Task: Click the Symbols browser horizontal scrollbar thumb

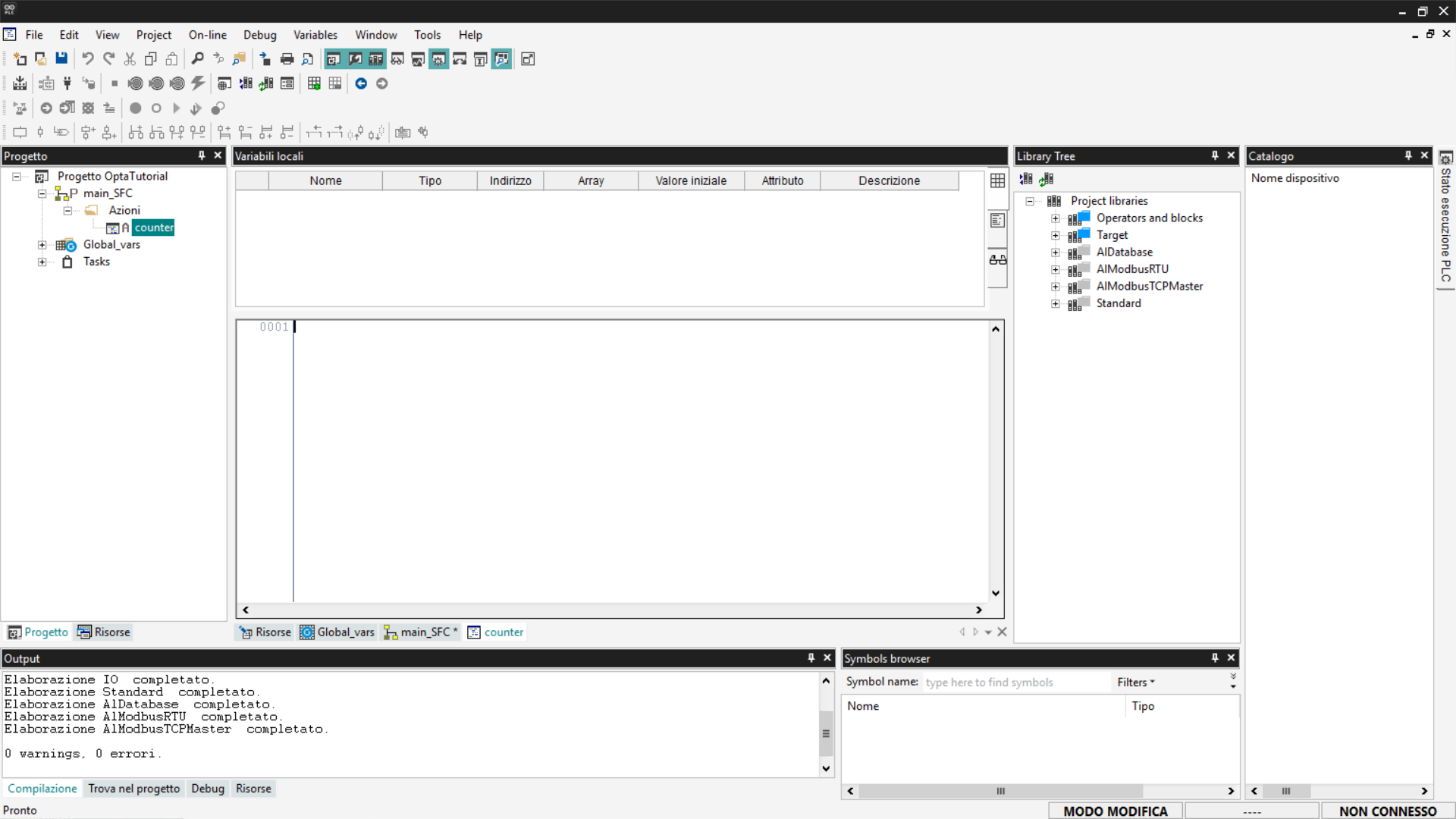Action: point(999,790)
